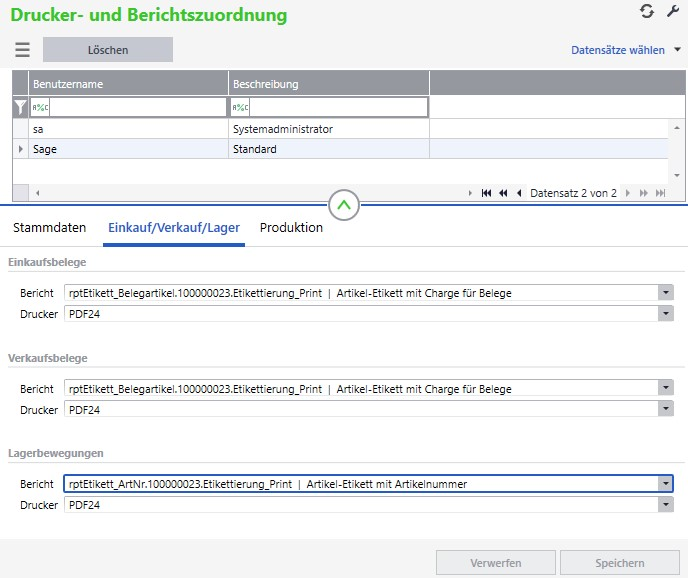Click the Beschreibung column header
688x578 pixels.
pyautogui.click(x=329, y=84)
